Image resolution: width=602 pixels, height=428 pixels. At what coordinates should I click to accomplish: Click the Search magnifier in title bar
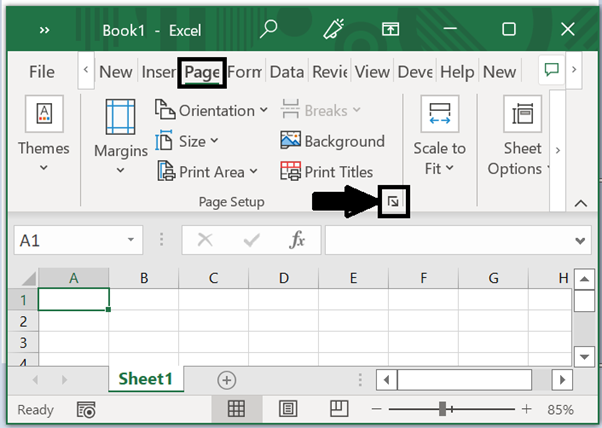[x=269, y=30]
